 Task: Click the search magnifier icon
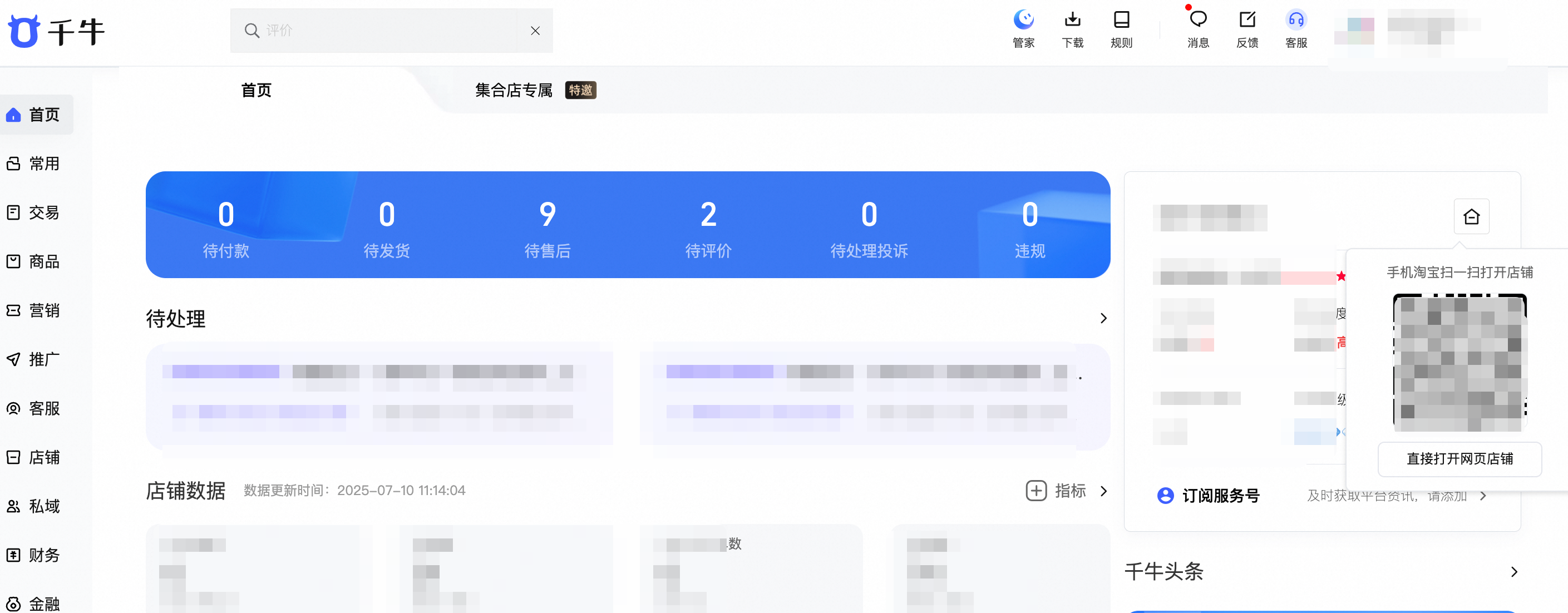coord(252,31)
